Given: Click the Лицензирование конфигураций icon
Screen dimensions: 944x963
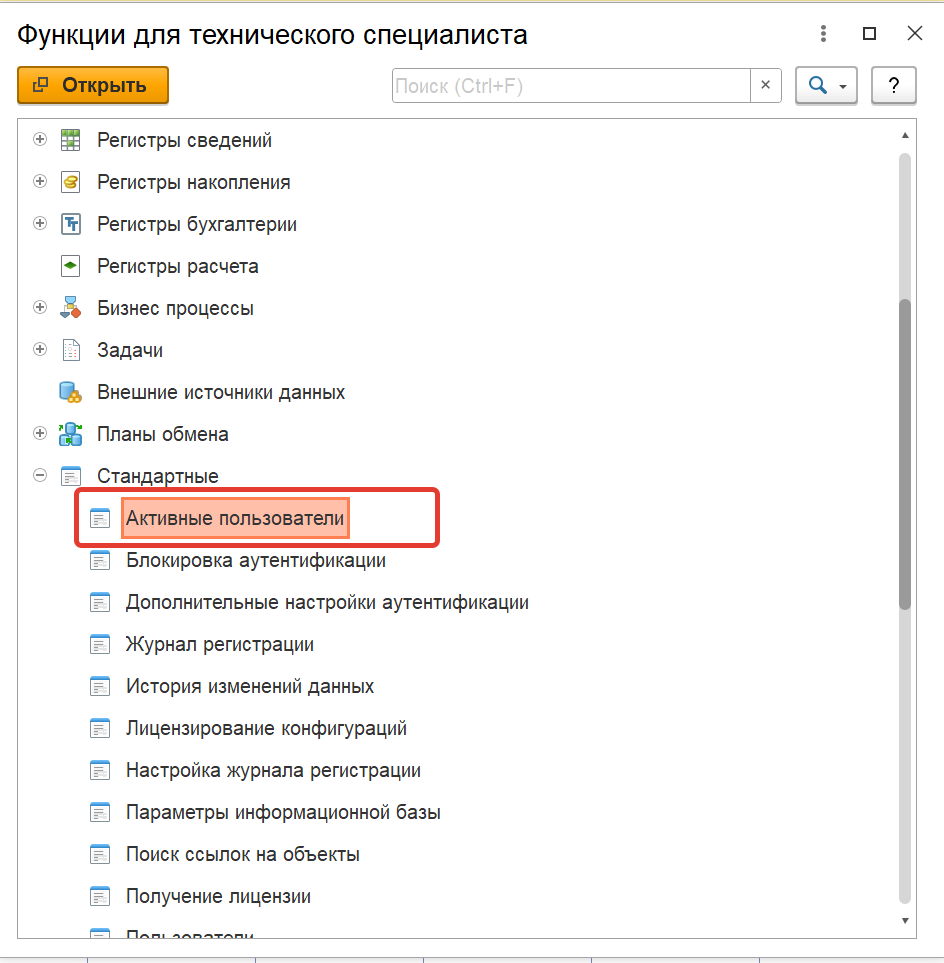Looking at the screenshot, I should click(100, 728).
